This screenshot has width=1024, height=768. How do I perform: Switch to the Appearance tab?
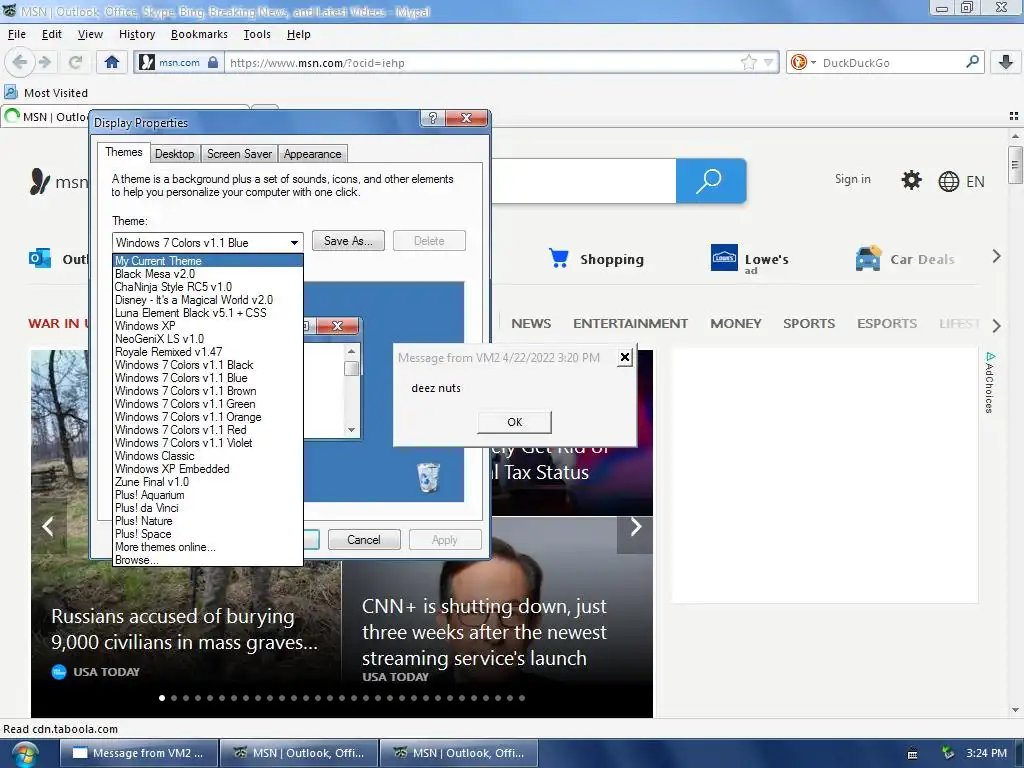click(x=312, y=154)
